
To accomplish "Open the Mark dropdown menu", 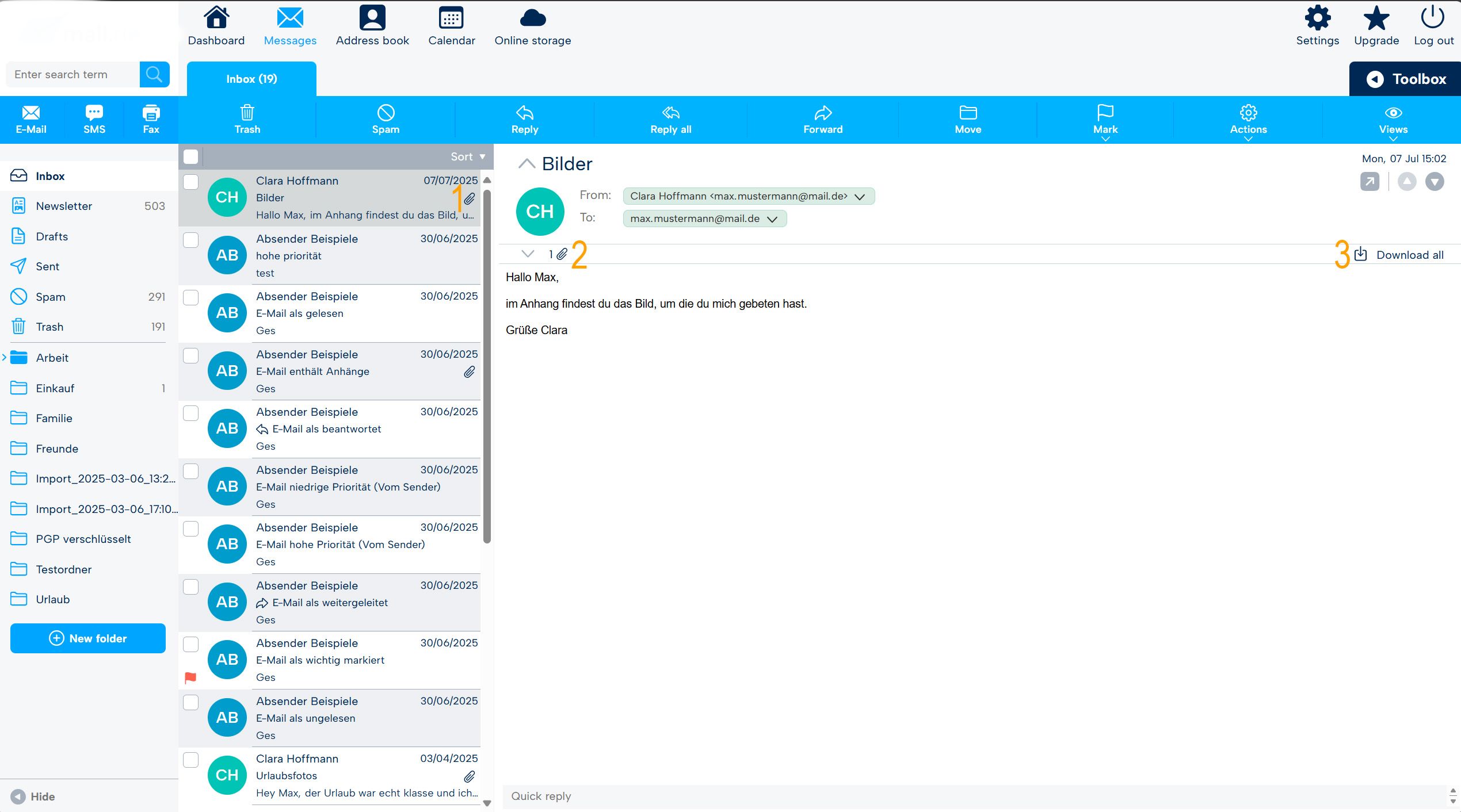I will click(x=1105, y=121).
